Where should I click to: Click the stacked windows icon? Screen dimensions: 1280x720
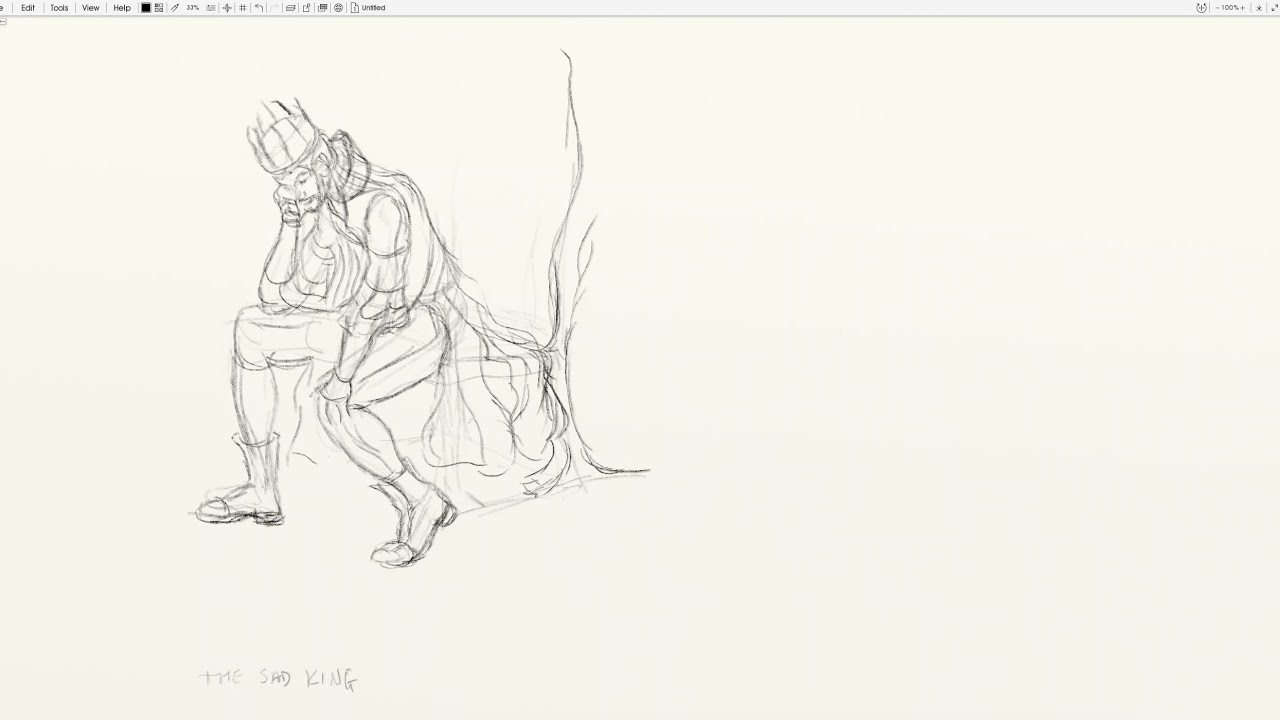click(x=322, y=8)
